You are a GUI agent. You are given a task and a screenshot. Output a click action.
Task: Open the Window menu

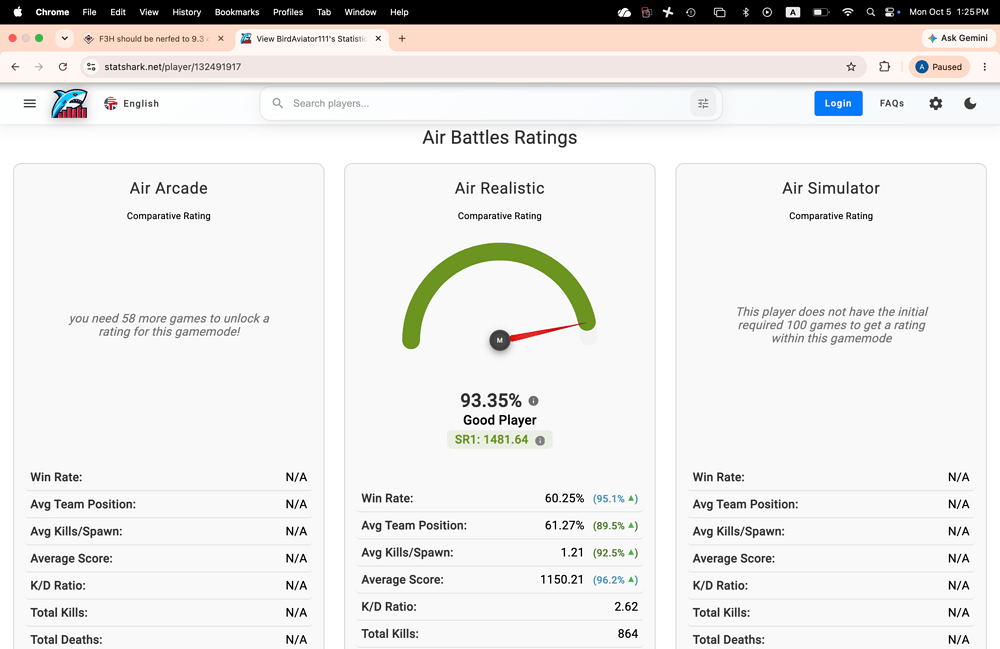point(360,12)
